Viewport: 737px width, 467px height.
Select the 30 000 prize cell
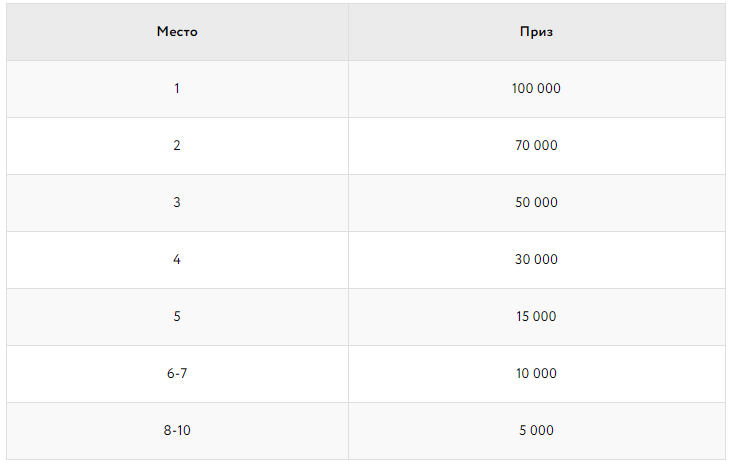pyautogui.click(x=536, y=260)
